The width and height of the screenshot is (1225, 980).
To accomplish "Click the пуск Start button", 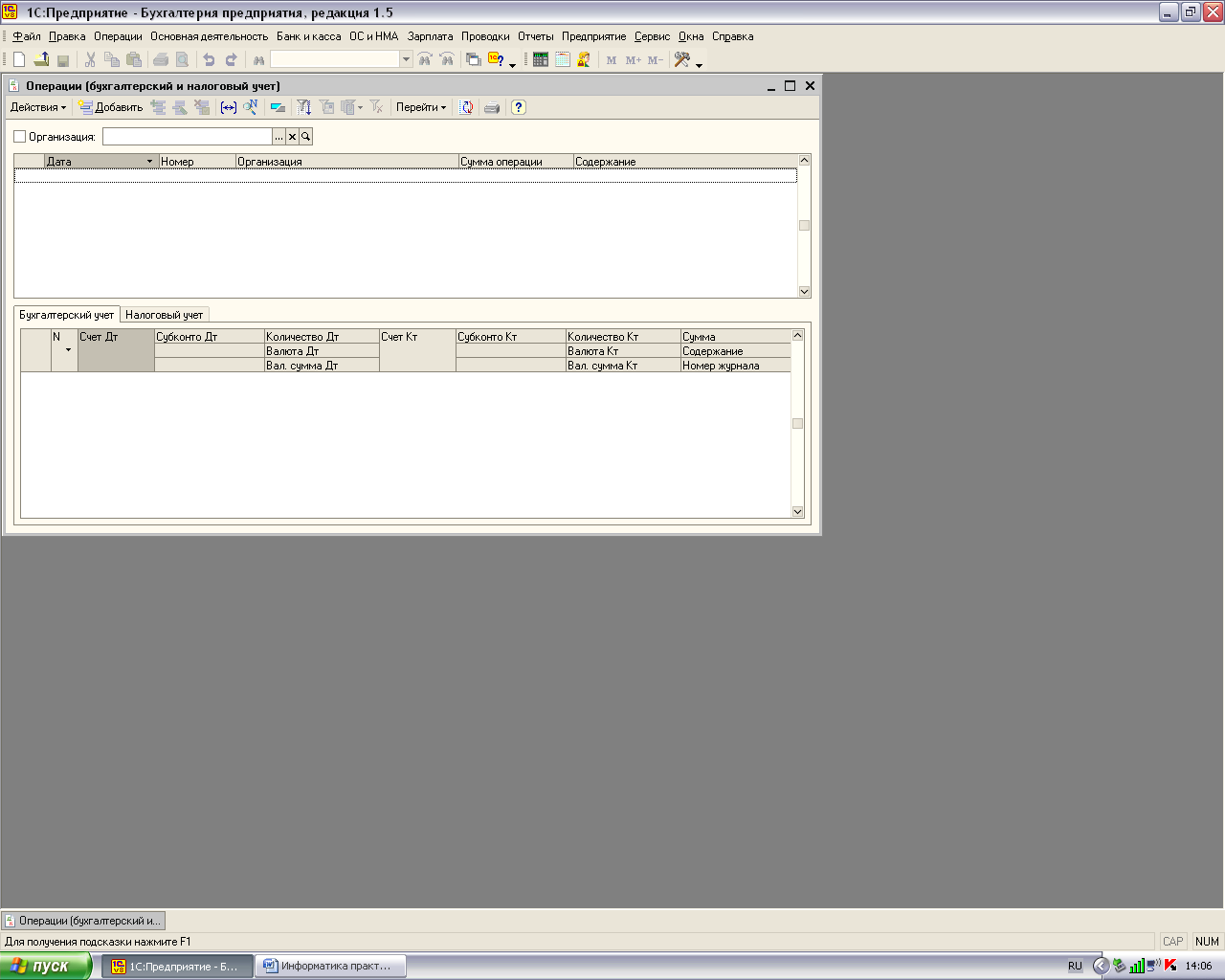I will [46, 966].
